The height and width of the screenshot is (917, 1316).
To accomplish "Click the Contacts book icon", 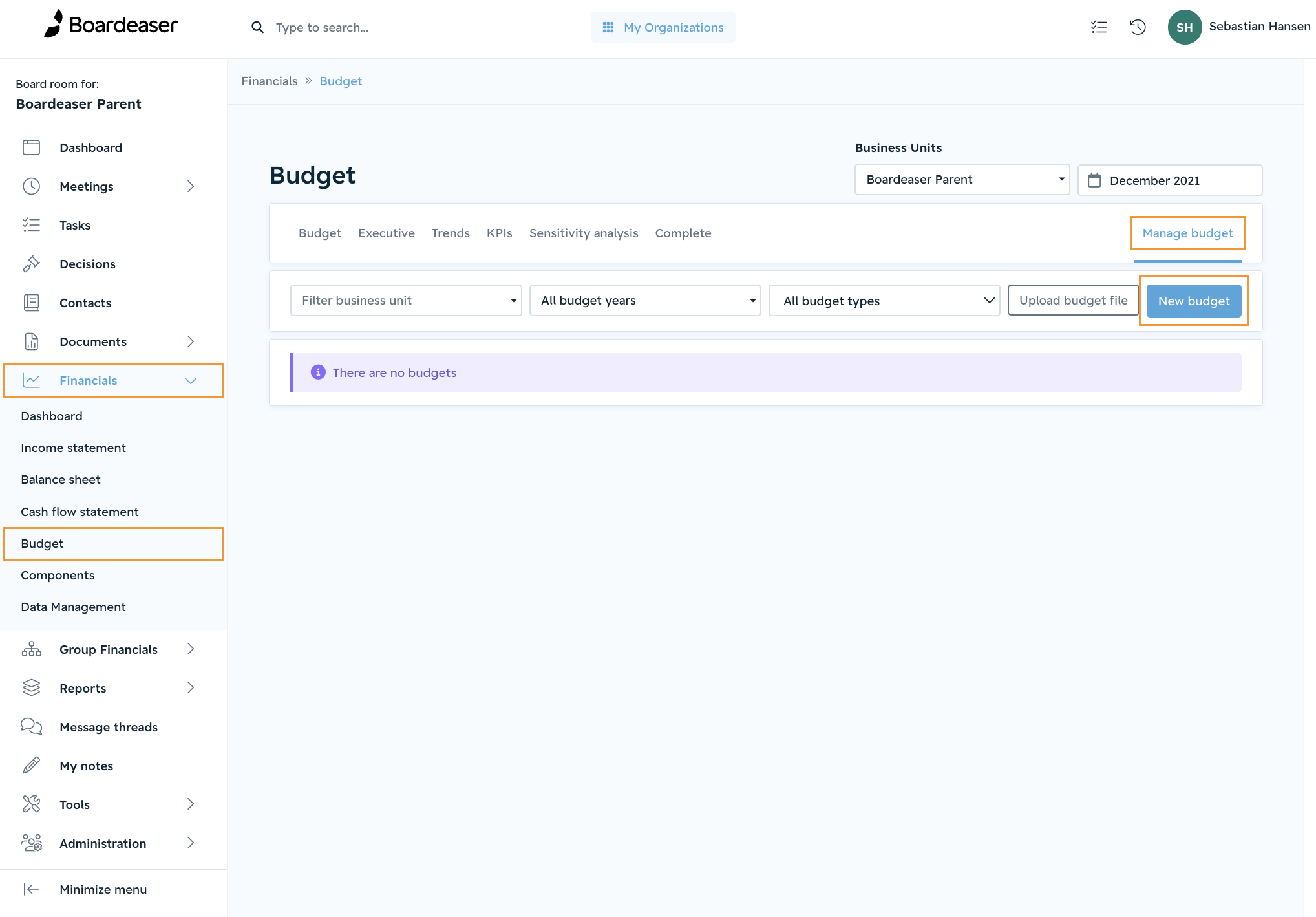I will (31, 303).
